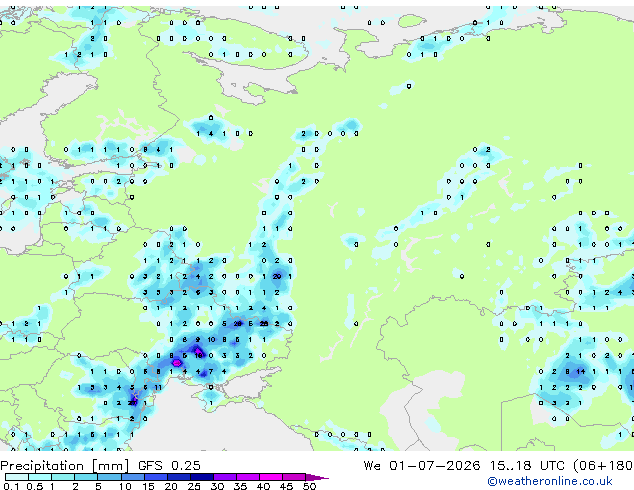
Task: Click the 'We 01-07-2026' date text
Action: coord(422,466)
